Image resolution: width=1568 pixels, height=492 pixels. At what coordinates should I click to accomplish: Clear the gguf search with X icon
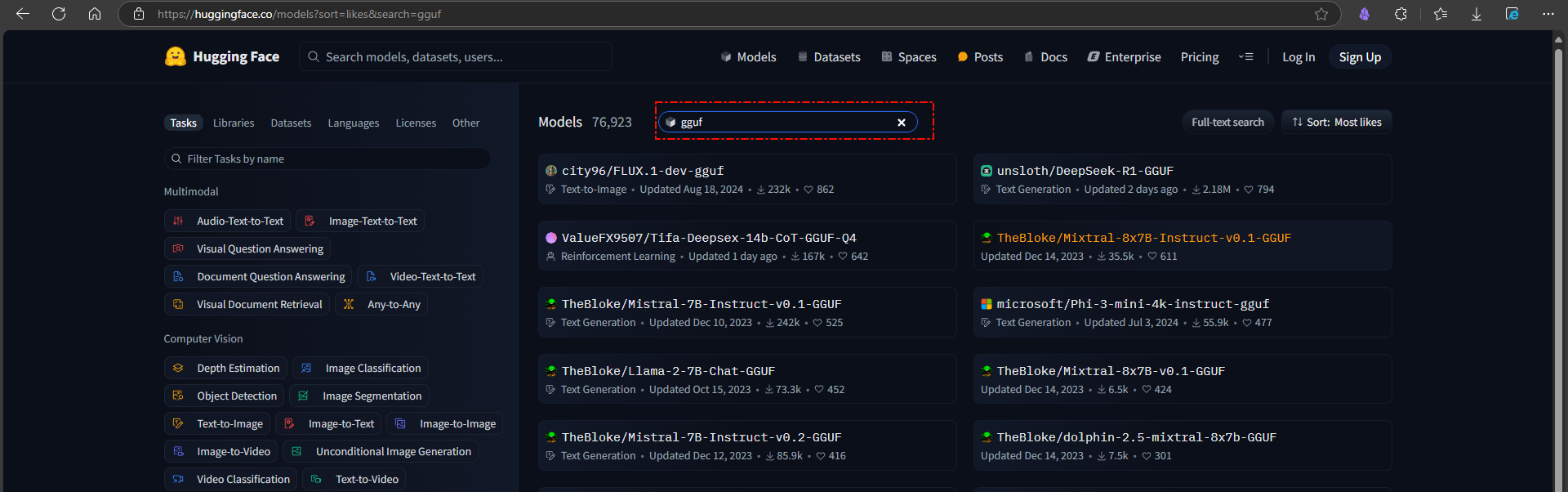coord(902,123)
